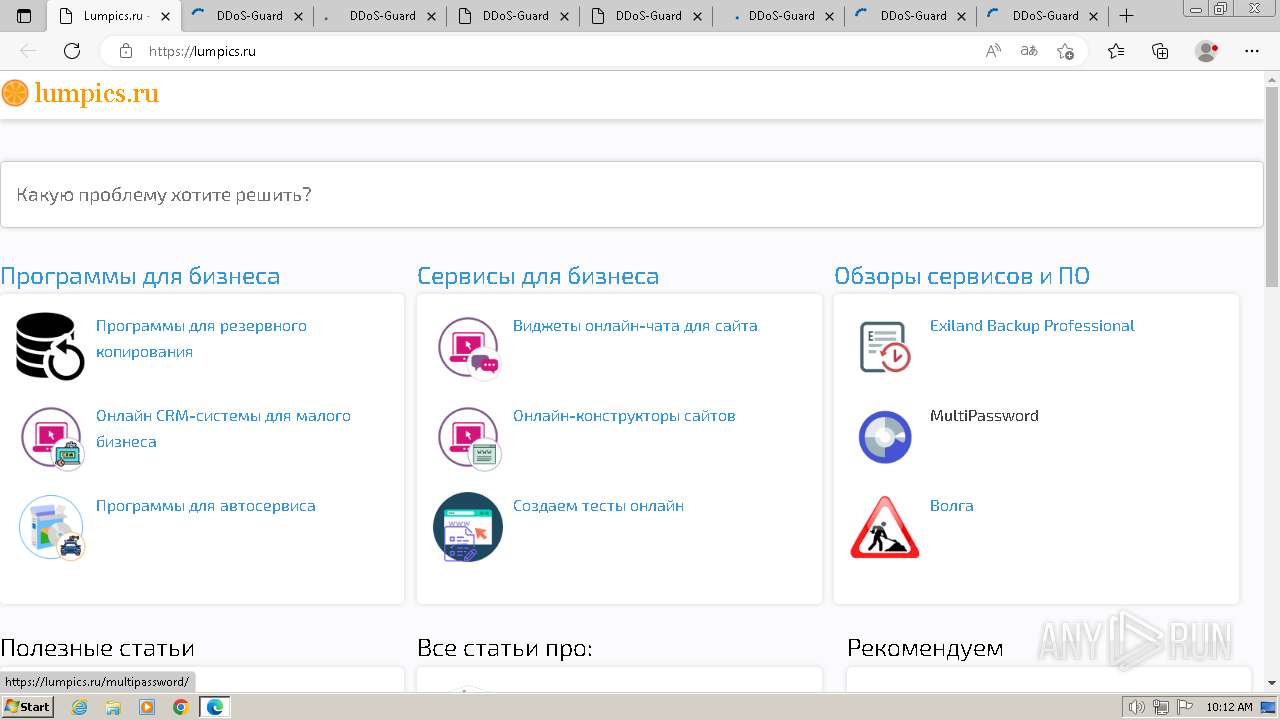This screenshot has width=1280, height=720.
Task: Reload the page with the refresh button
Action: click(x=72, y=51)
